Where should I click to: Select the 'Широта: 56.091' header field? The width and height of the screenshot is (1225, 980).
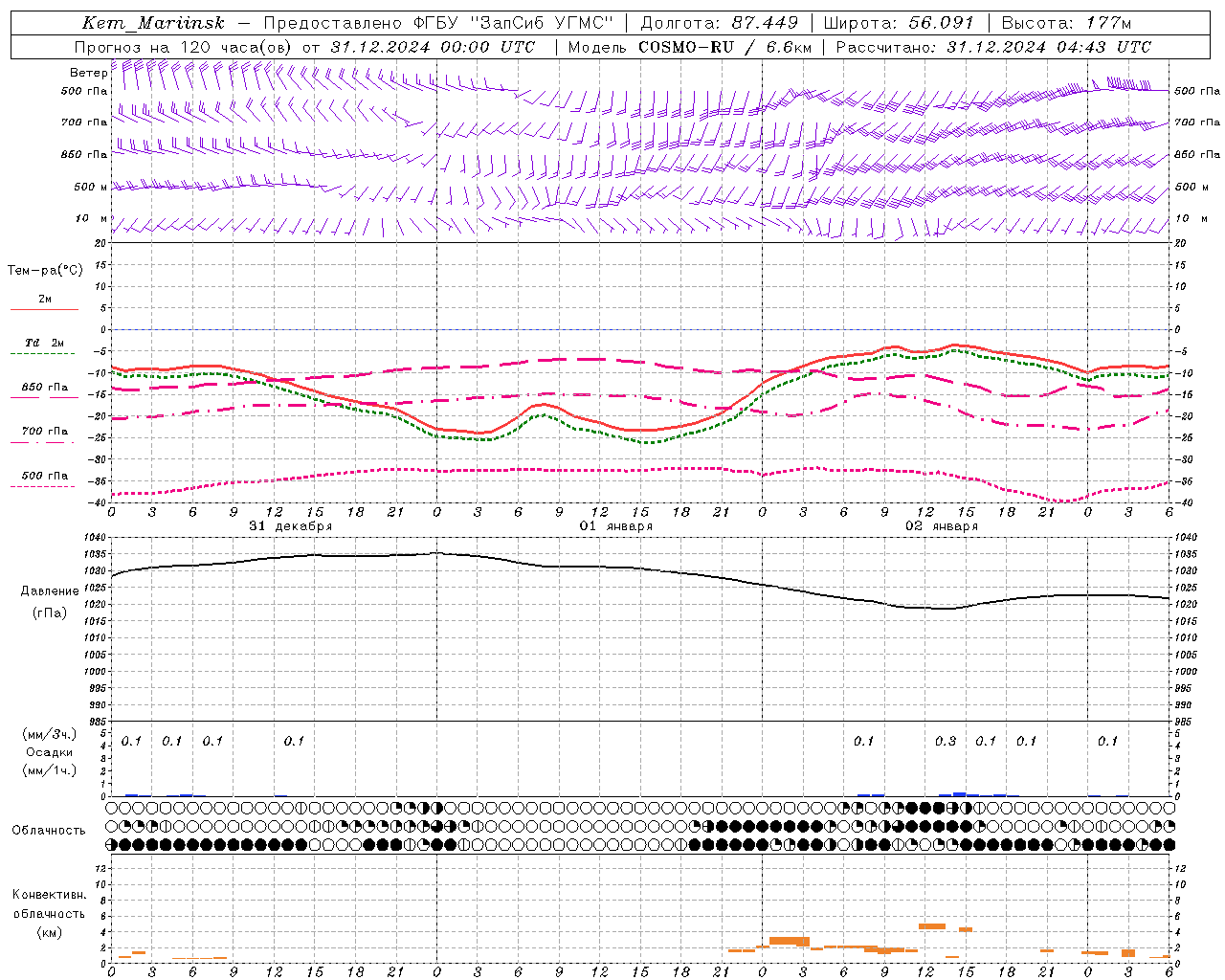pyautogui.click(x=899, y=23)
